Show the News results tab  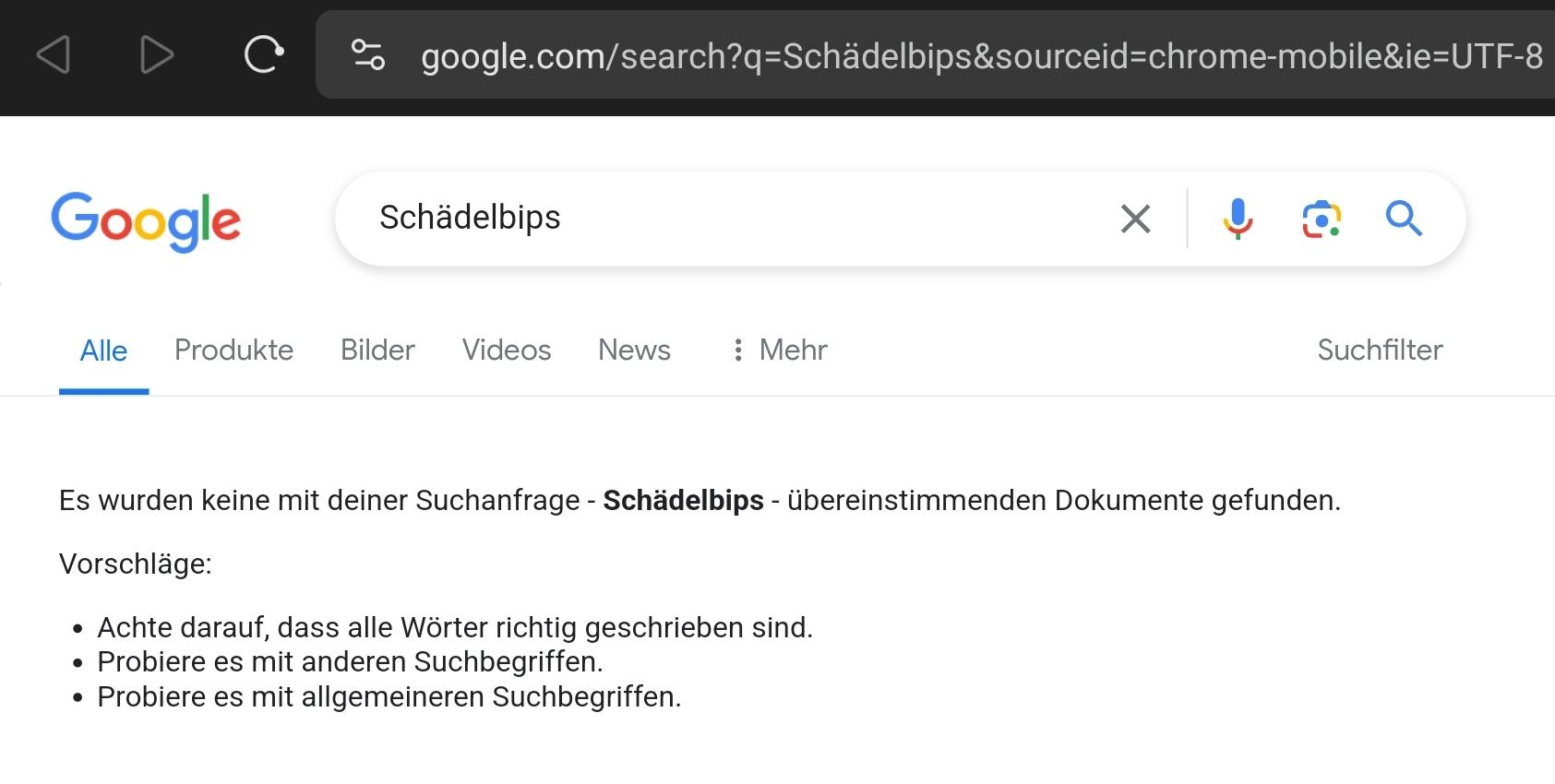click(x=634, y=350)
